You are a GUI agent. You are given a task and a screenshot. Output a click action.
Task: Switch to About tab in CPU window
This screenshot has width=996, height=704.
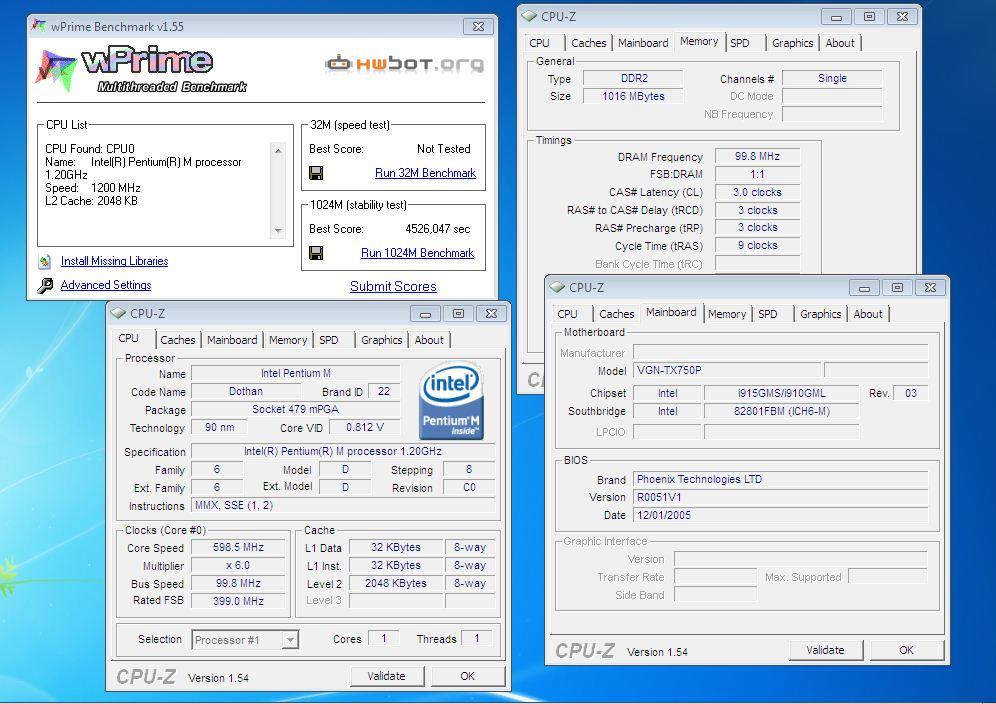coord(429,340)
